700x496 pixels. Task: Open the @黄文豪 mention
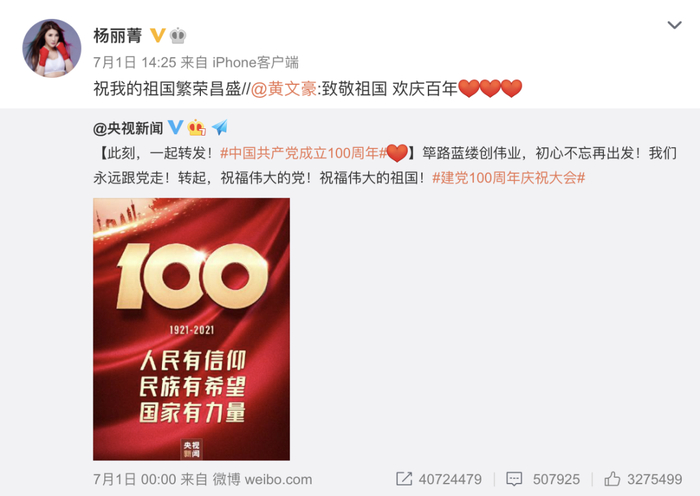coord(283,89)
